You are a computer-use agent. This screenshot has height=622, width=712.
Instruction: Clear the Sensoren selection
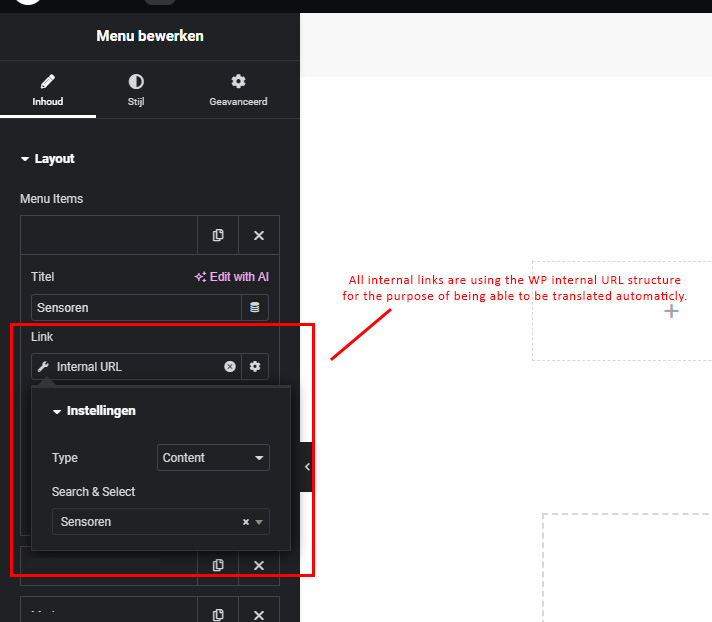pyautogui.click(x=246, y=522)
